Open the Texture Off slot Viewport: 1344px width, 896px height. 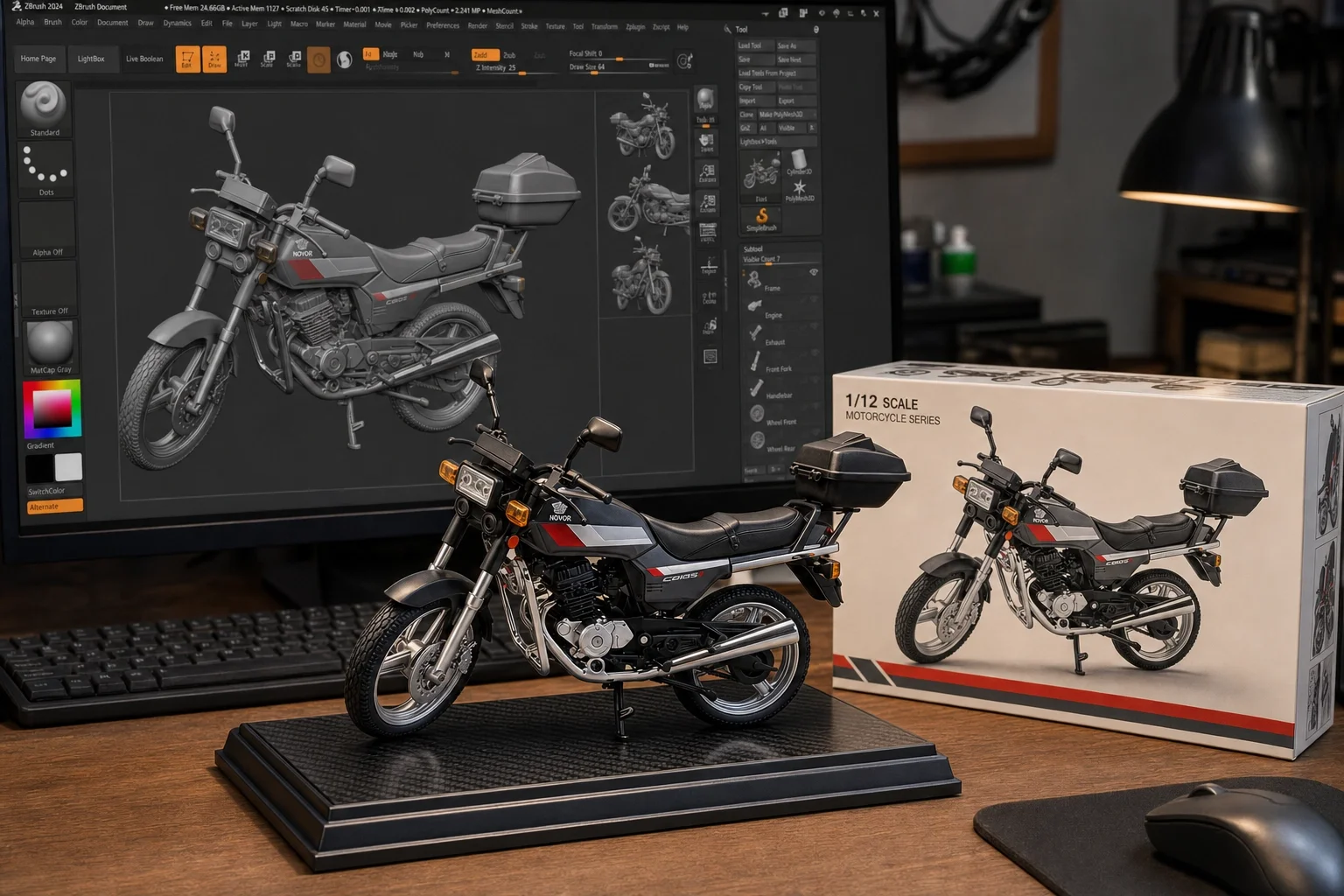49,288
